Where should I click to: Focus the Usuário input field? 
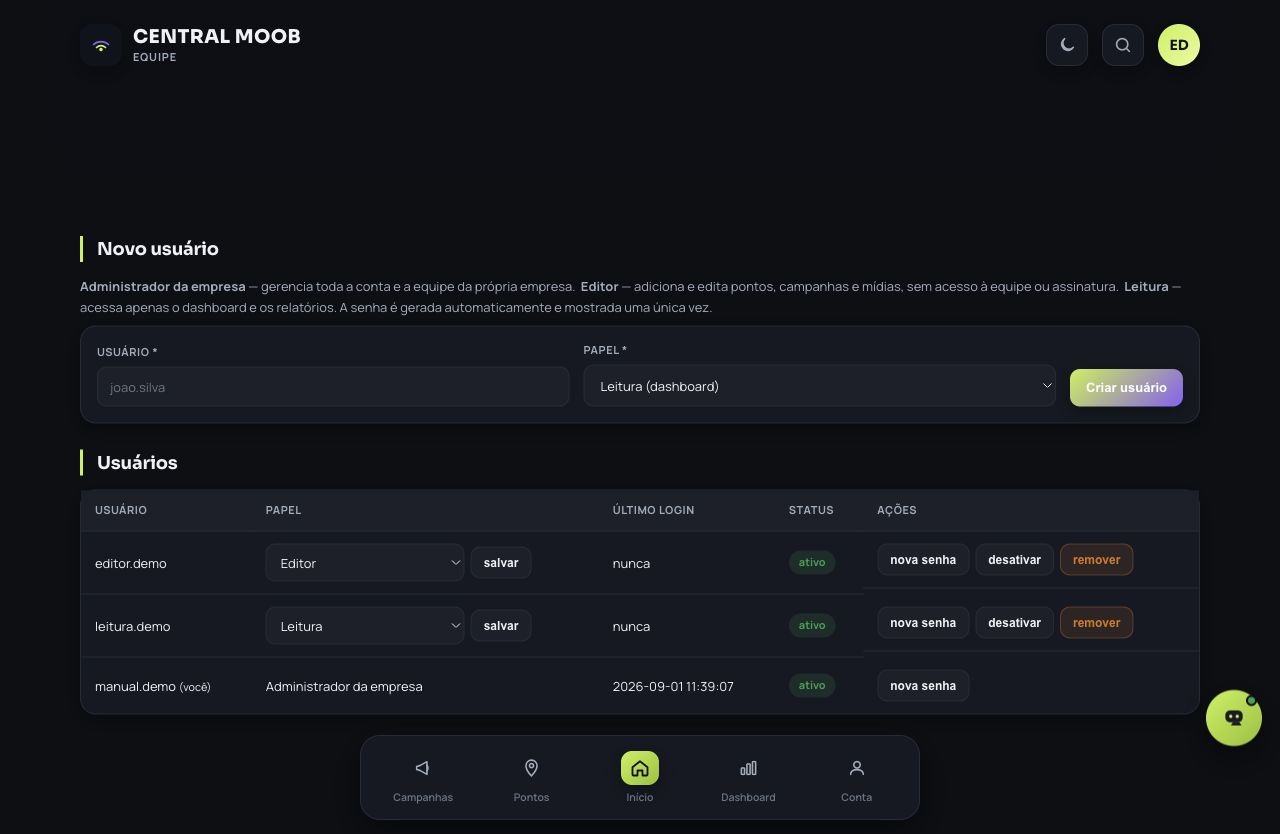point(333,387)
